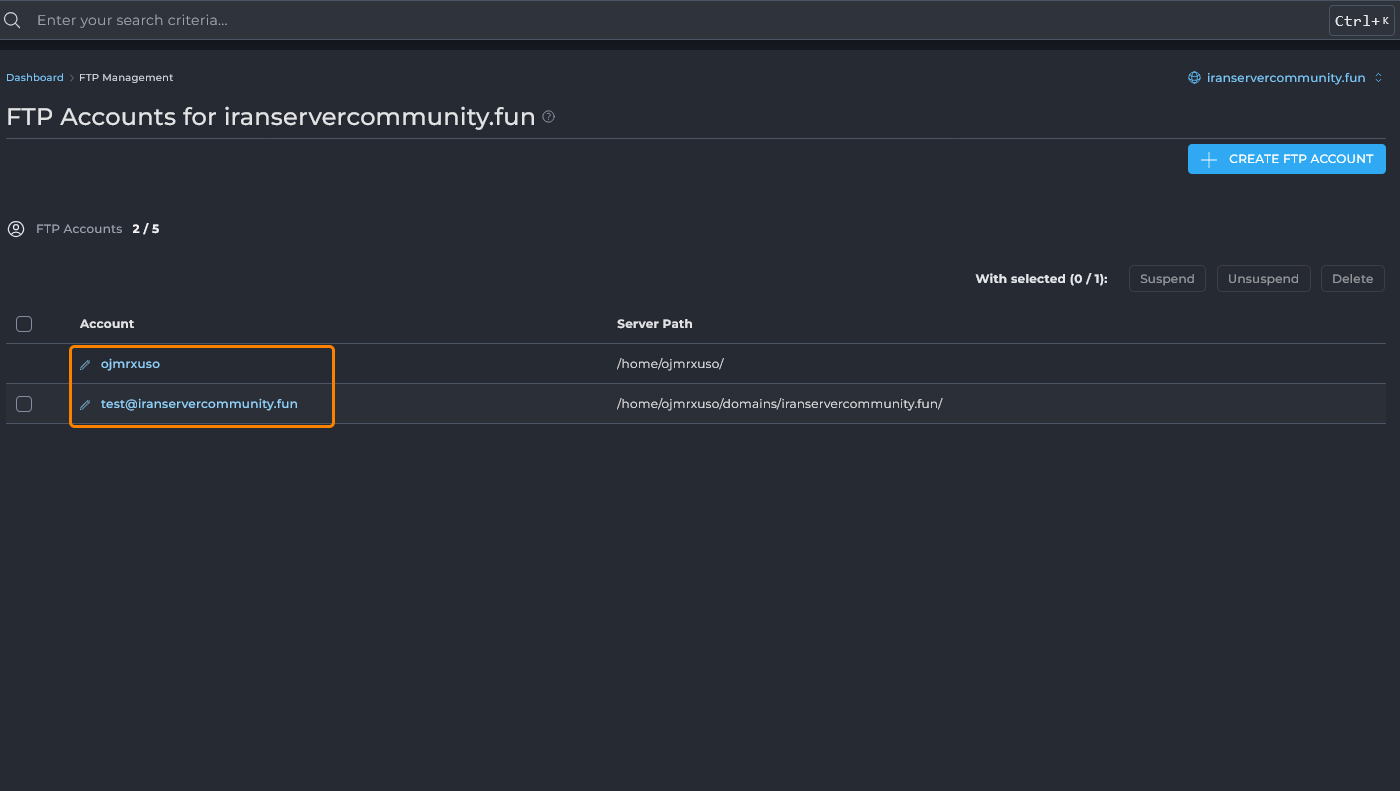This screenshot has width=1400, height=791.
Task: Click the globe icon beside the domain name
Action: point(1194,78)
